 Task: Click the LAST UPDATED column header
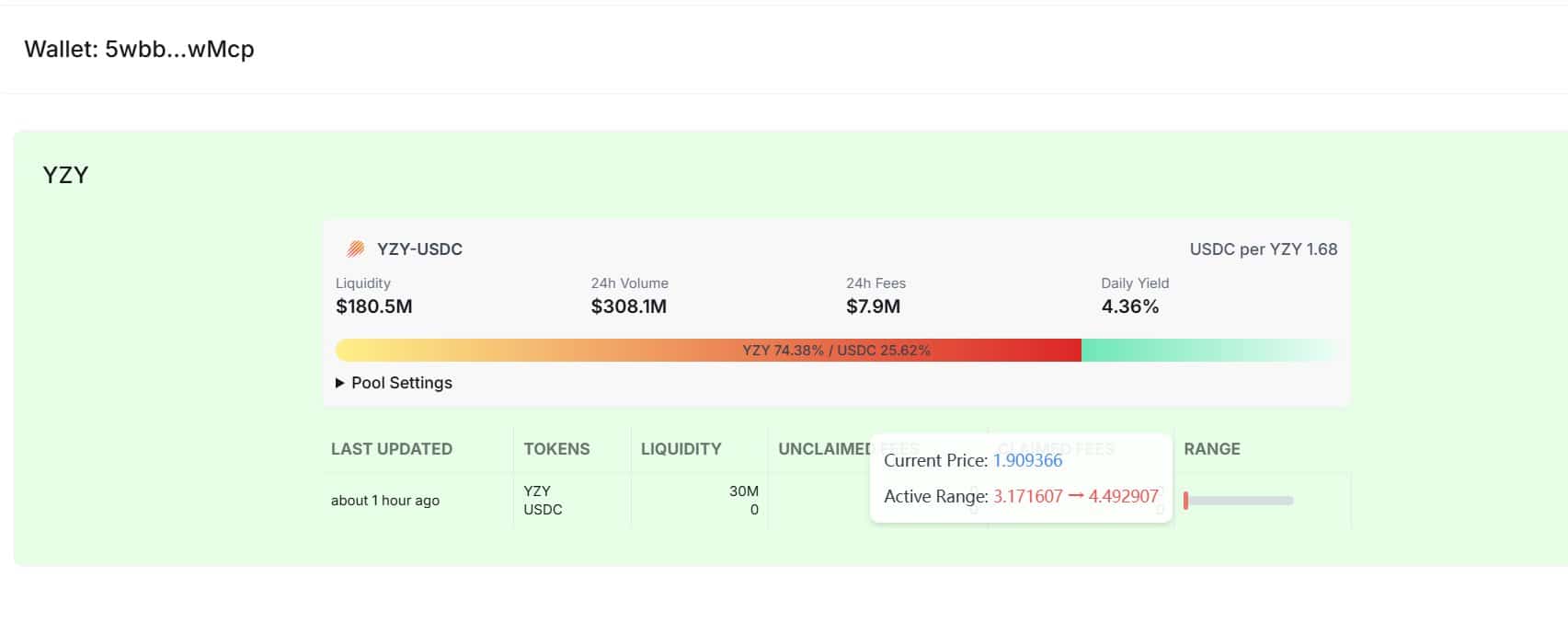pyautogui.click(x=392, y=449)
